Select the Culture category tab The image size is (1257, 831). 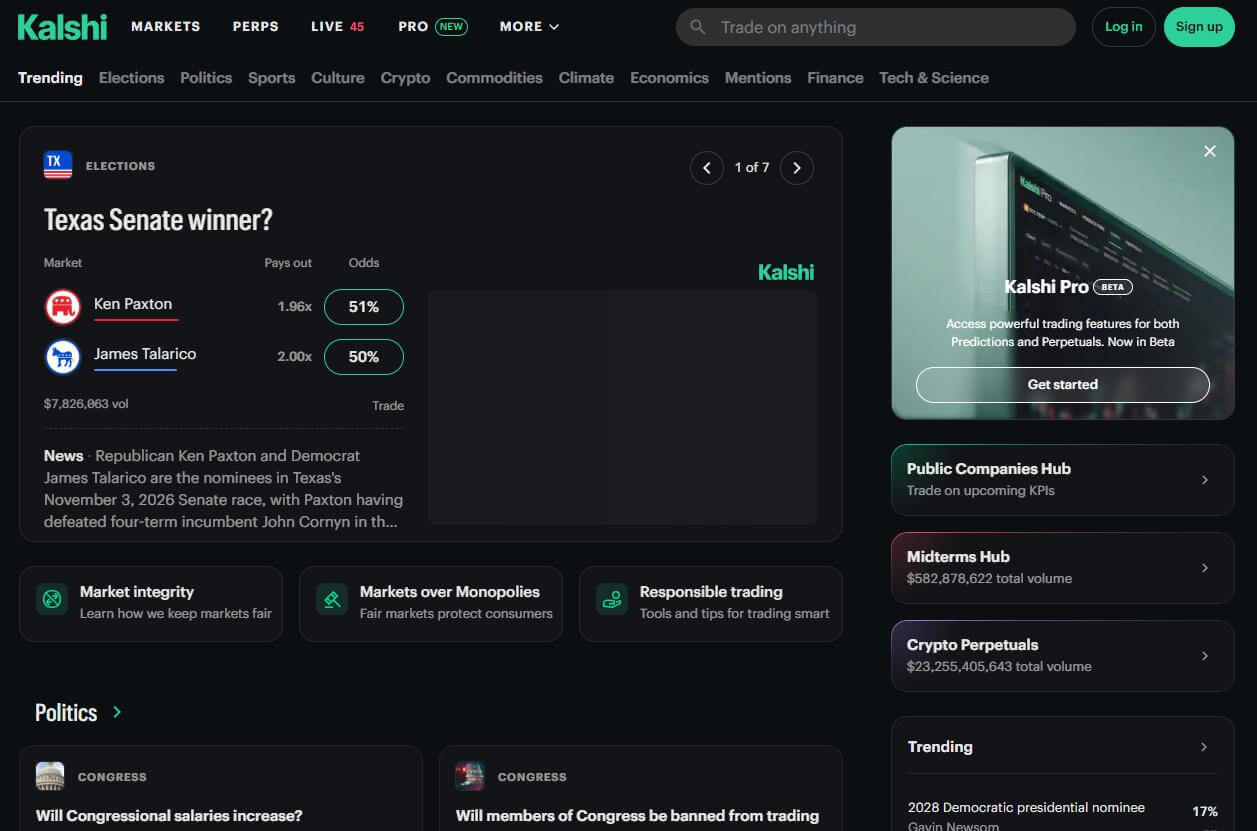click(x=338, y=78)
